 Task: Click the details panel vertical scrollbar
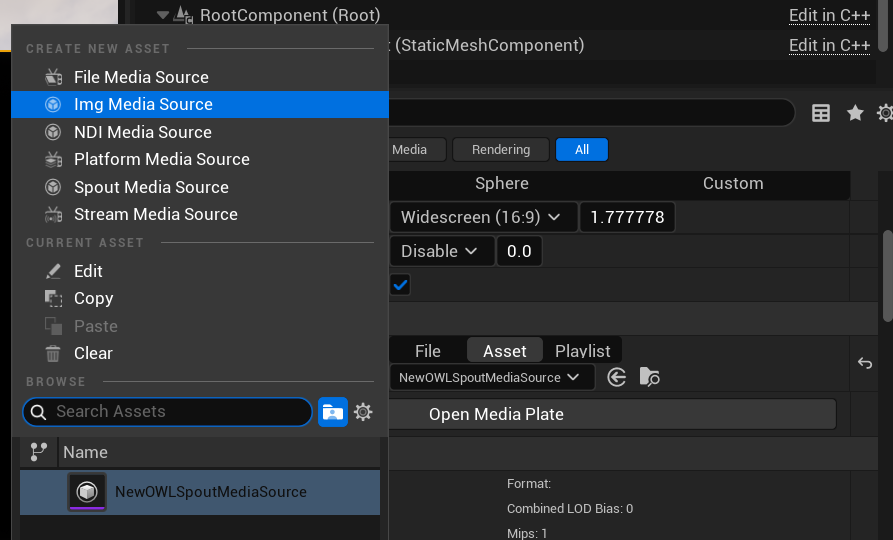(x=887, y=276)
